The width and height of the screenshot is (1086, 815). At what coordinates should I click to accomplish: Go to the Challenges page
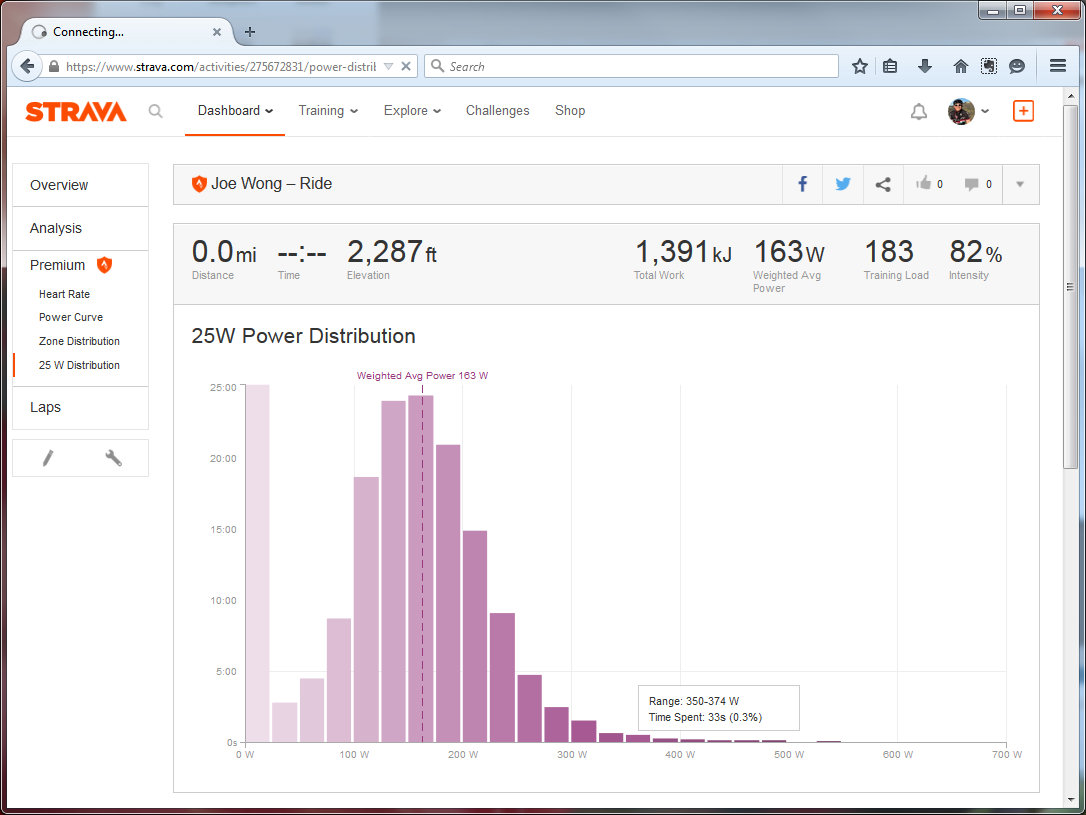[497, 111]
